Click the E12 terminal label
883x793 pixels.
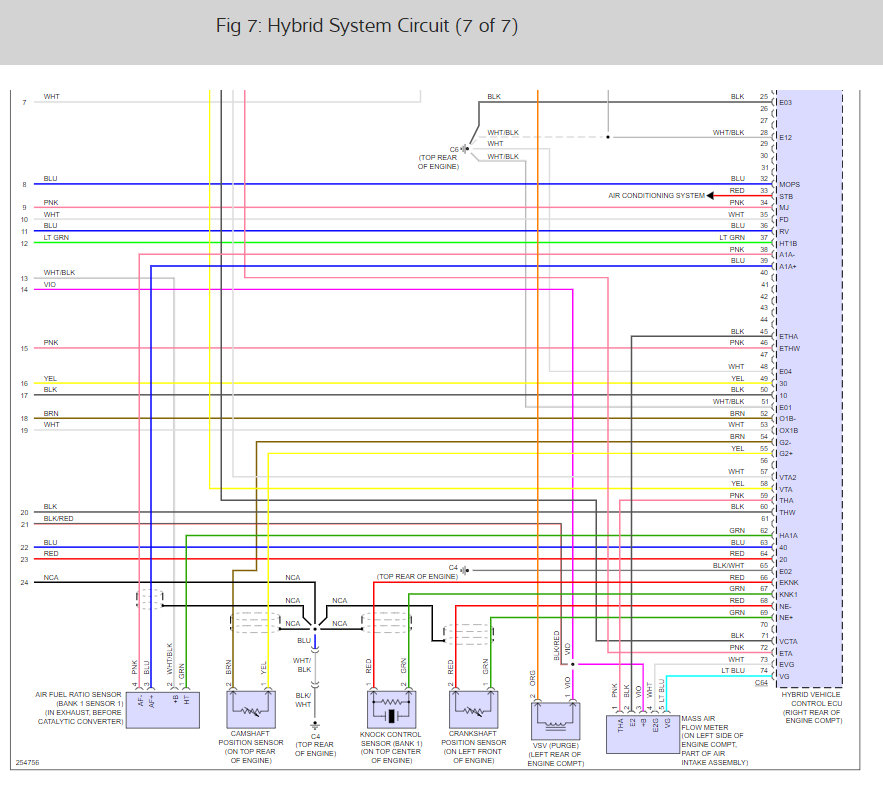[x=786, y=137]
